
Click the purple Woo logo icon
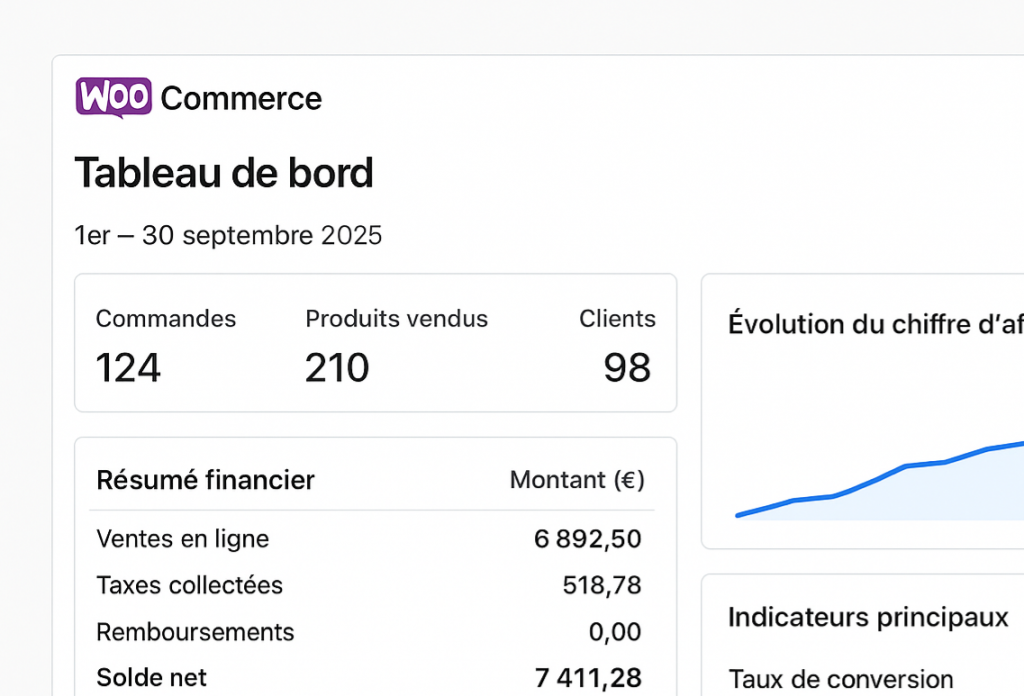click(x=113, y=97)
